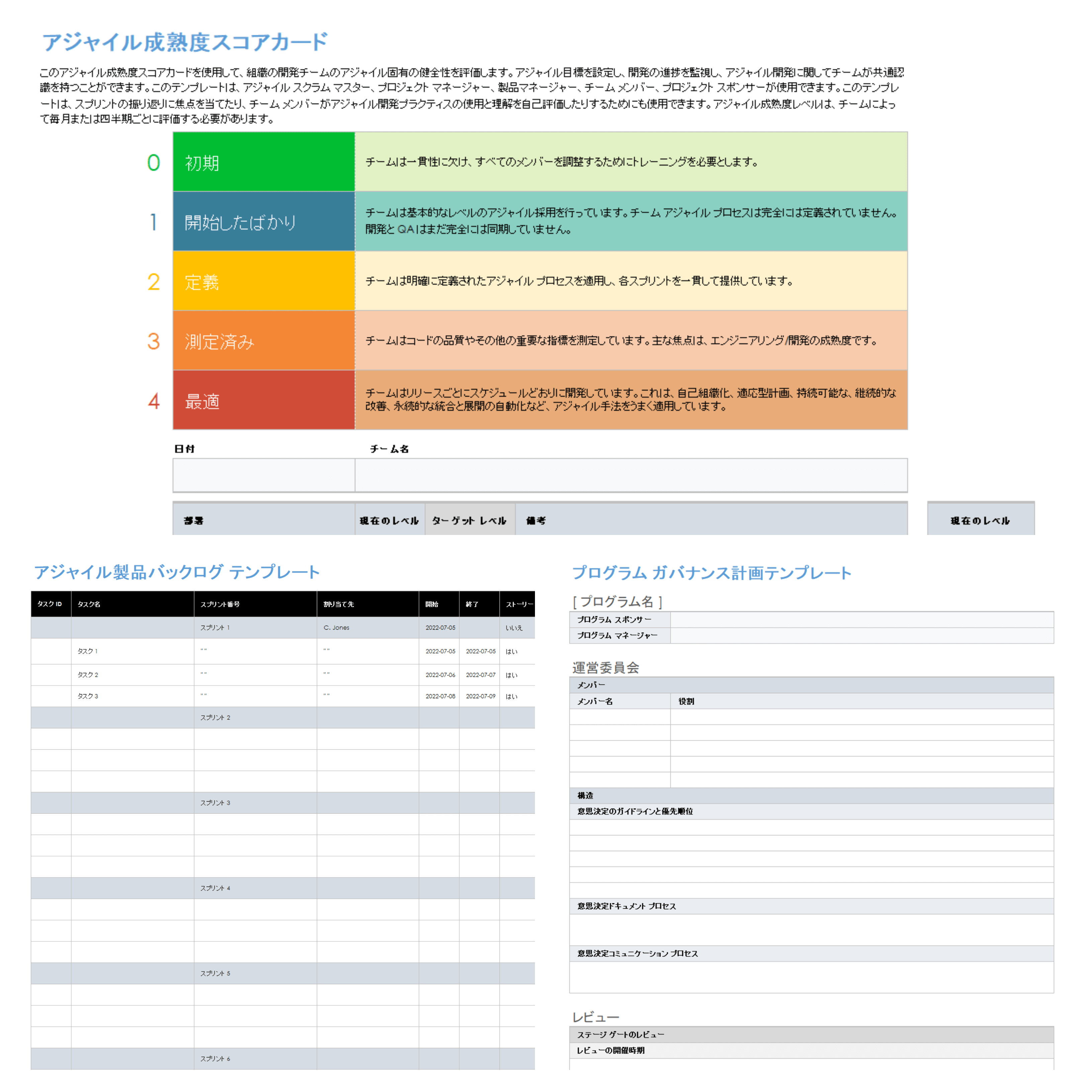Select the 2022-07-06 start date cell
Screen dimensions: 1092x1092
[439, 675]
